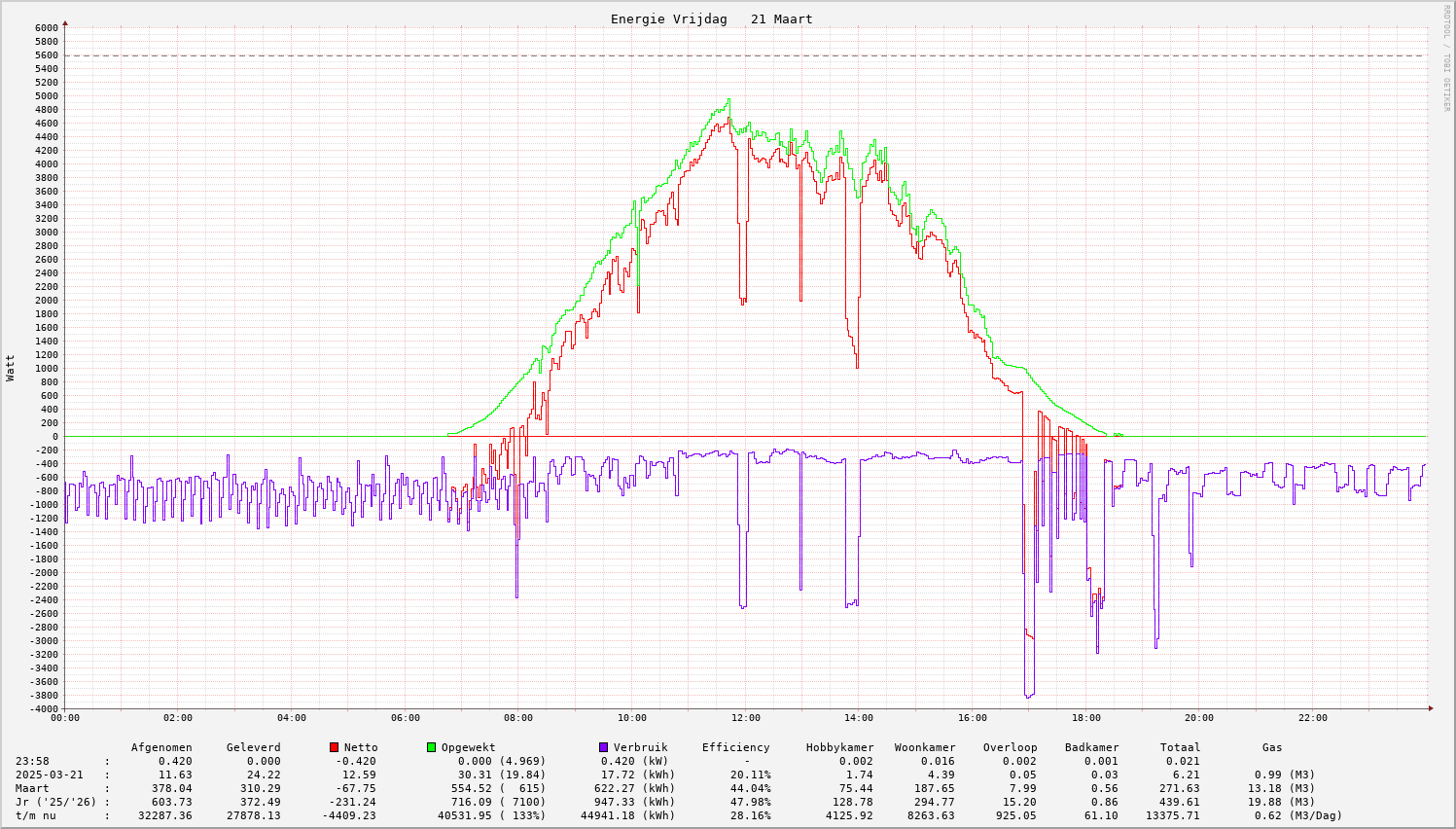Click the Woonkamer column header

pyautogui.click(x=925, y=747)
